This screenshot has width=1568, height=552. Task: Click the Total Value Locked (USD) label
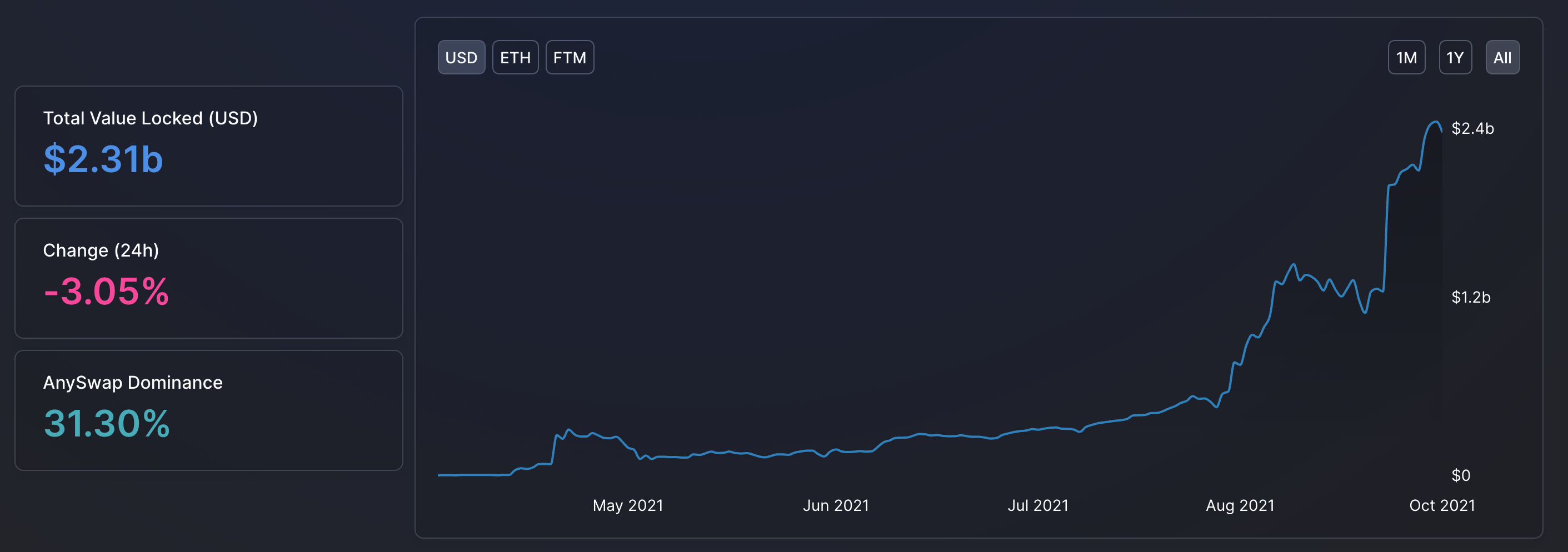click(x=151, y=118)
